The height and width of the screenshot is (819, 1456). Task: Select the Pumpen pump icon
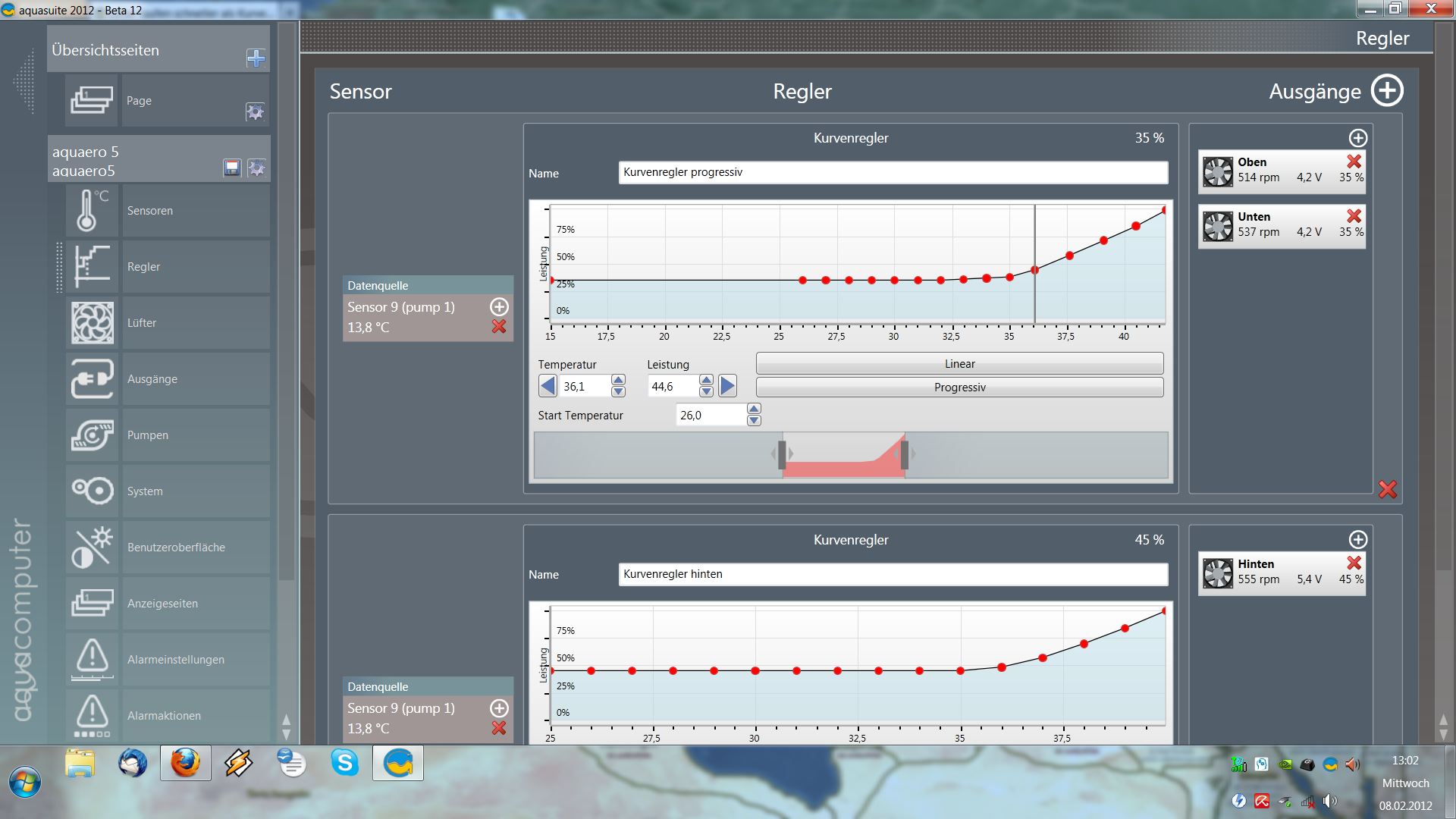(92, 435)
